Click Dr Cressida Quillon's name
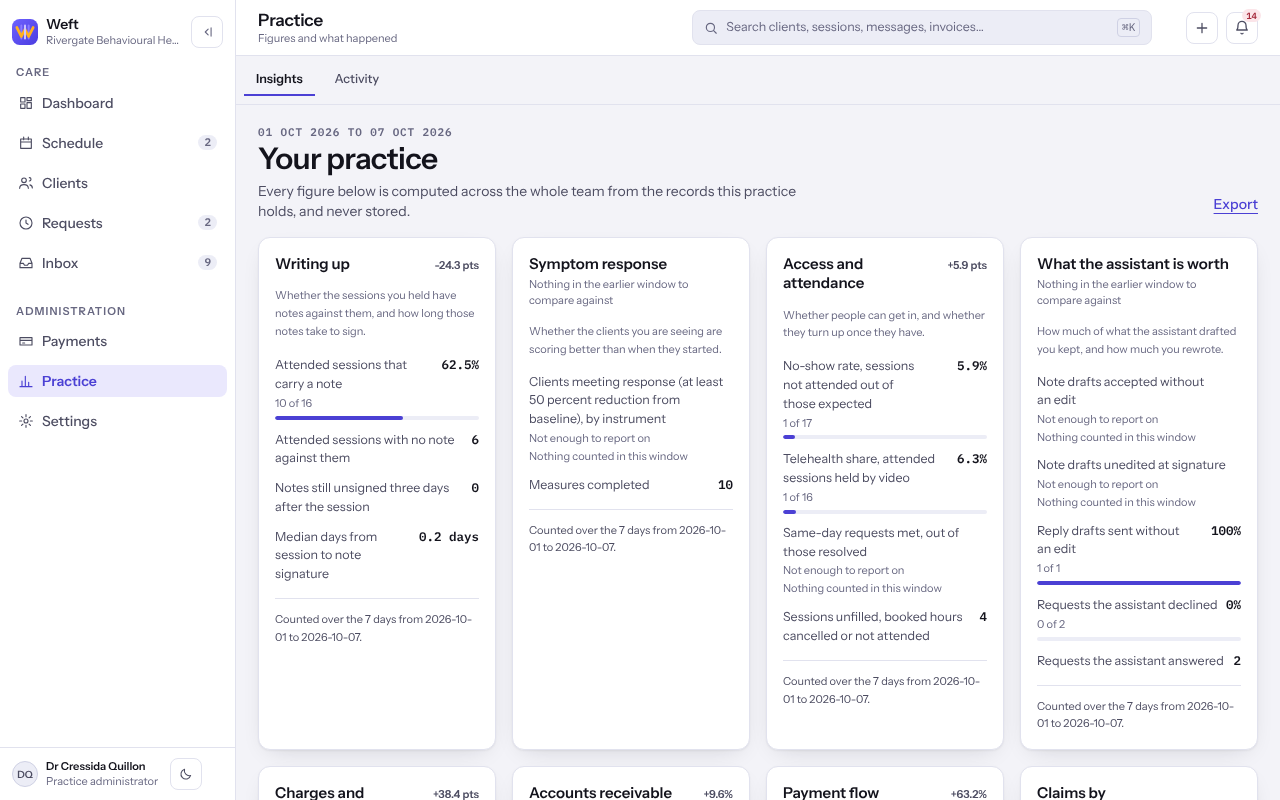The image size is (1280, 800). point(96,766)
